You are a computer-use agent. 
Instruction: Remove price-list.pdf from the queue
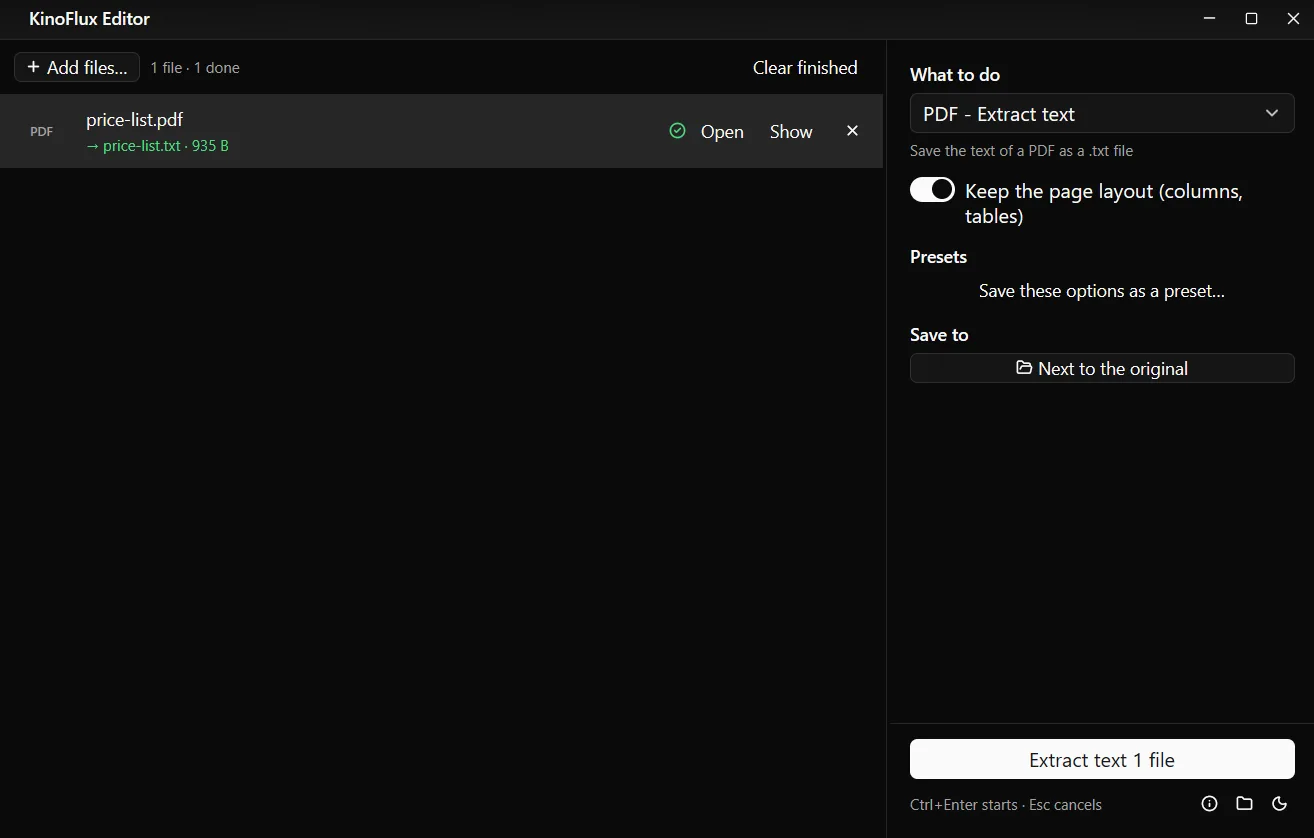[x=852, y=131]
